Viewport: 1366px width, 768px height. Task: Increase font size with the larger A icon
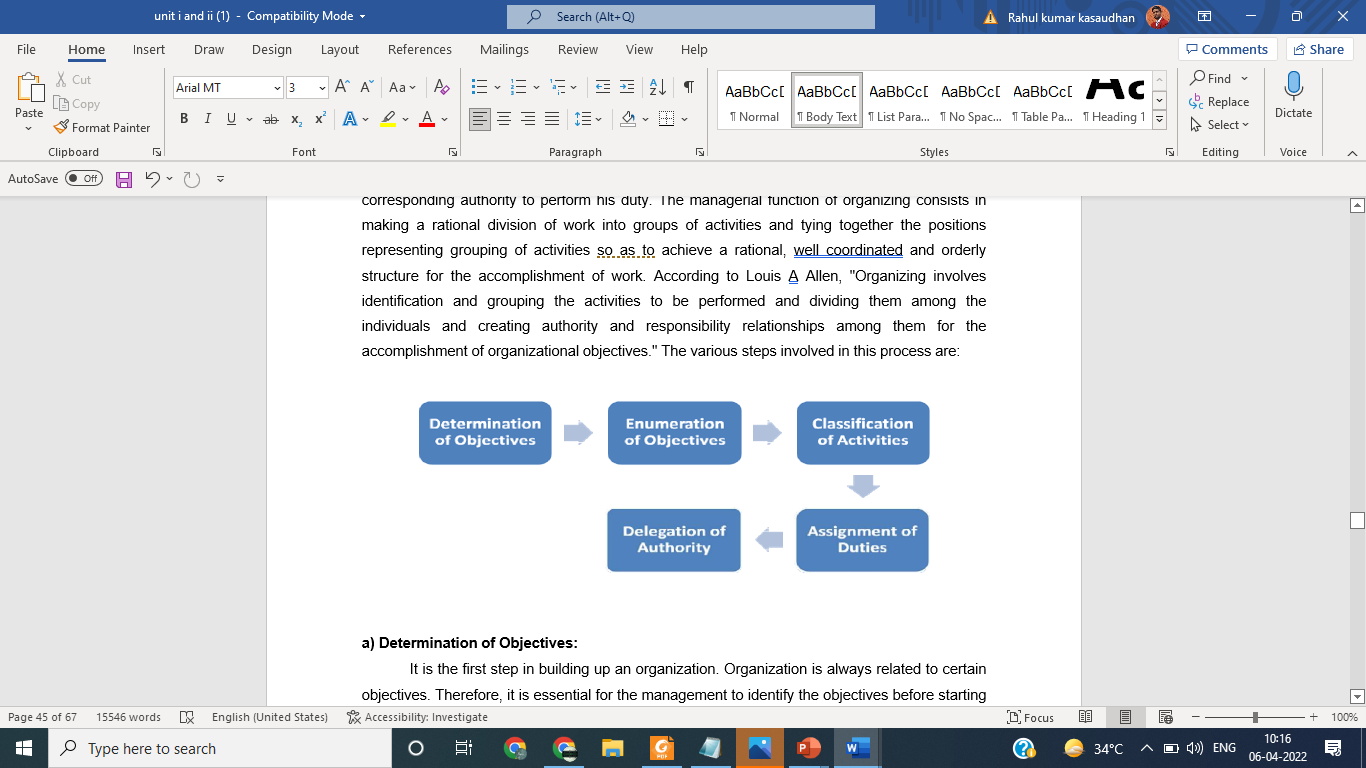click(x=342, y=87)
